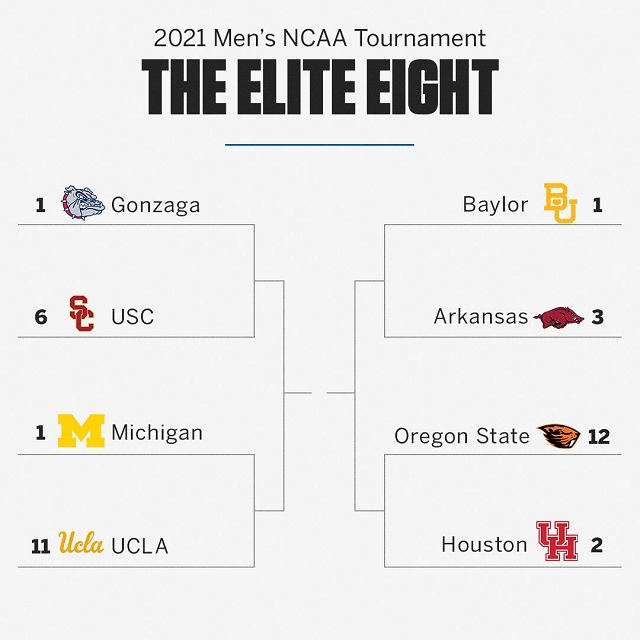Click the Arkansas Razorback hog logo
The height and width of the screenshot is (640, 640).
click(x=559, y=318)
